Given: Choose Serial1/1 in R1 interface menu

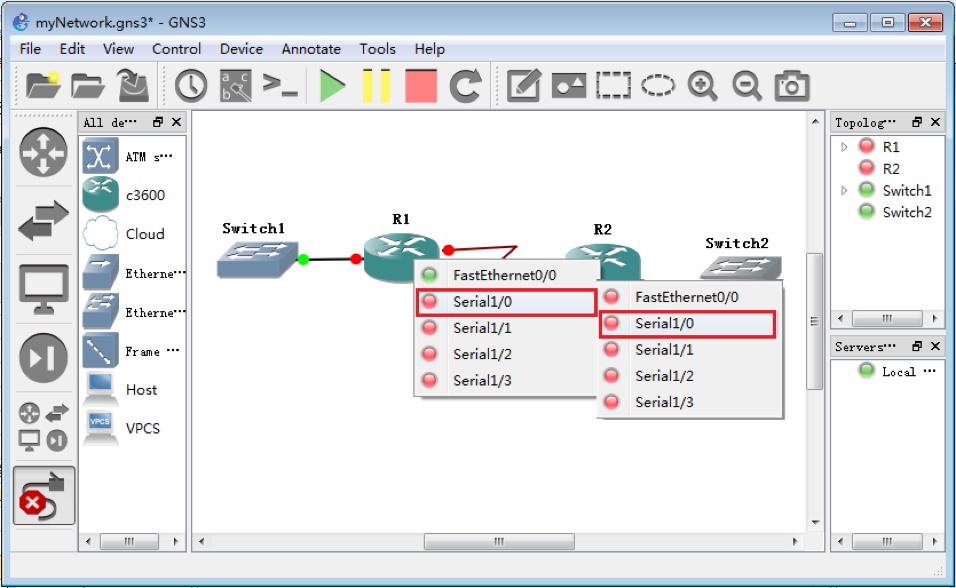Looking at the screenshot, I should click(x=505, y=328).
